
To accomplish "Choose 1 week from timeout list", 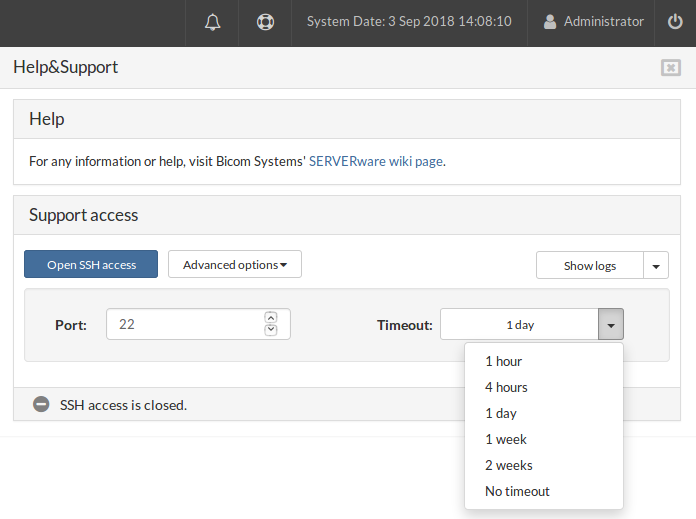I will pos(506,439).
